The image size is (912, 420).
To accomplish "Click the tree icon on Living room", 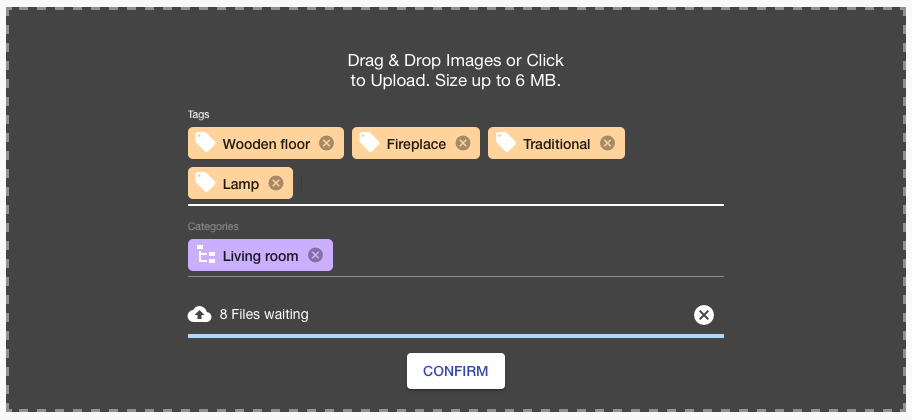I will pos(206,255).
